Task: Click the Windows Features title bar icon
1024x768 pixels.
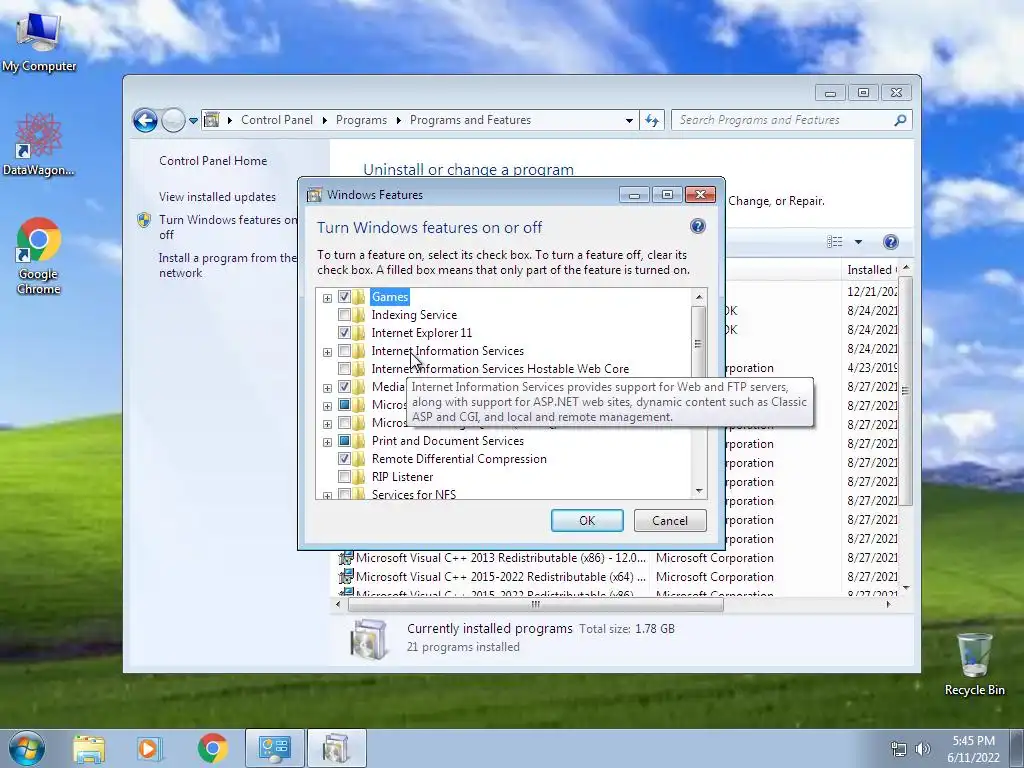Action: [315, 195]
